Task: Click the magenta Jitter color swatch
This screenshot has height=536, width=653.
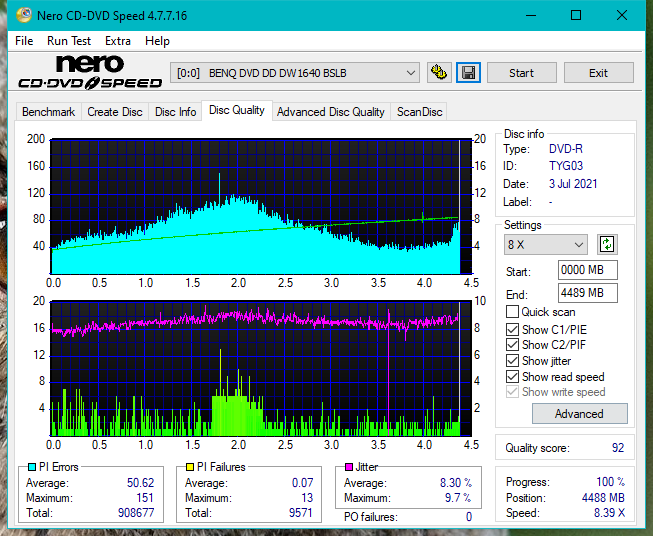Action: click(349, 467)
